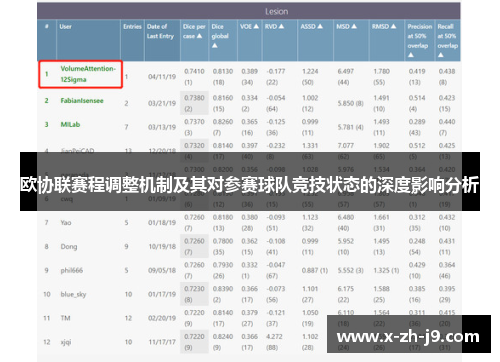Click the ASSD sort arrow
Screen dimensions: 500x362
pos(320,26)
